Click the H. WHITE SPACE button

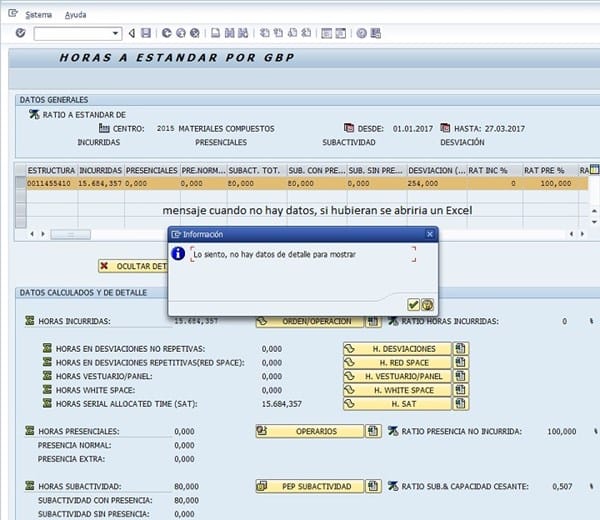click(x=397, y=390)
